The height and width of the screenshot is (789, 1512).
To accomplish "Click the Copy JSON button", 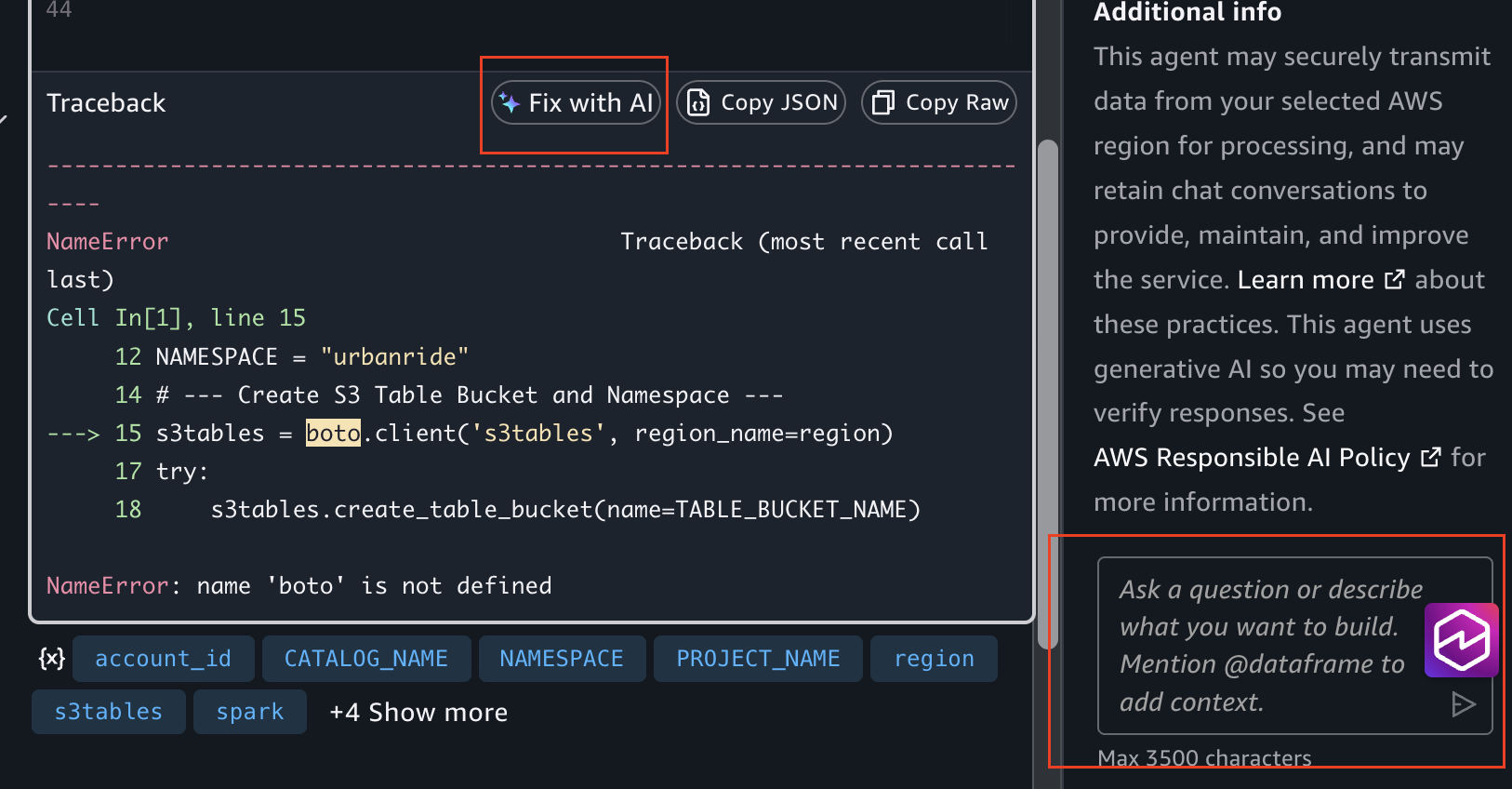I will [x=761, y=102].
